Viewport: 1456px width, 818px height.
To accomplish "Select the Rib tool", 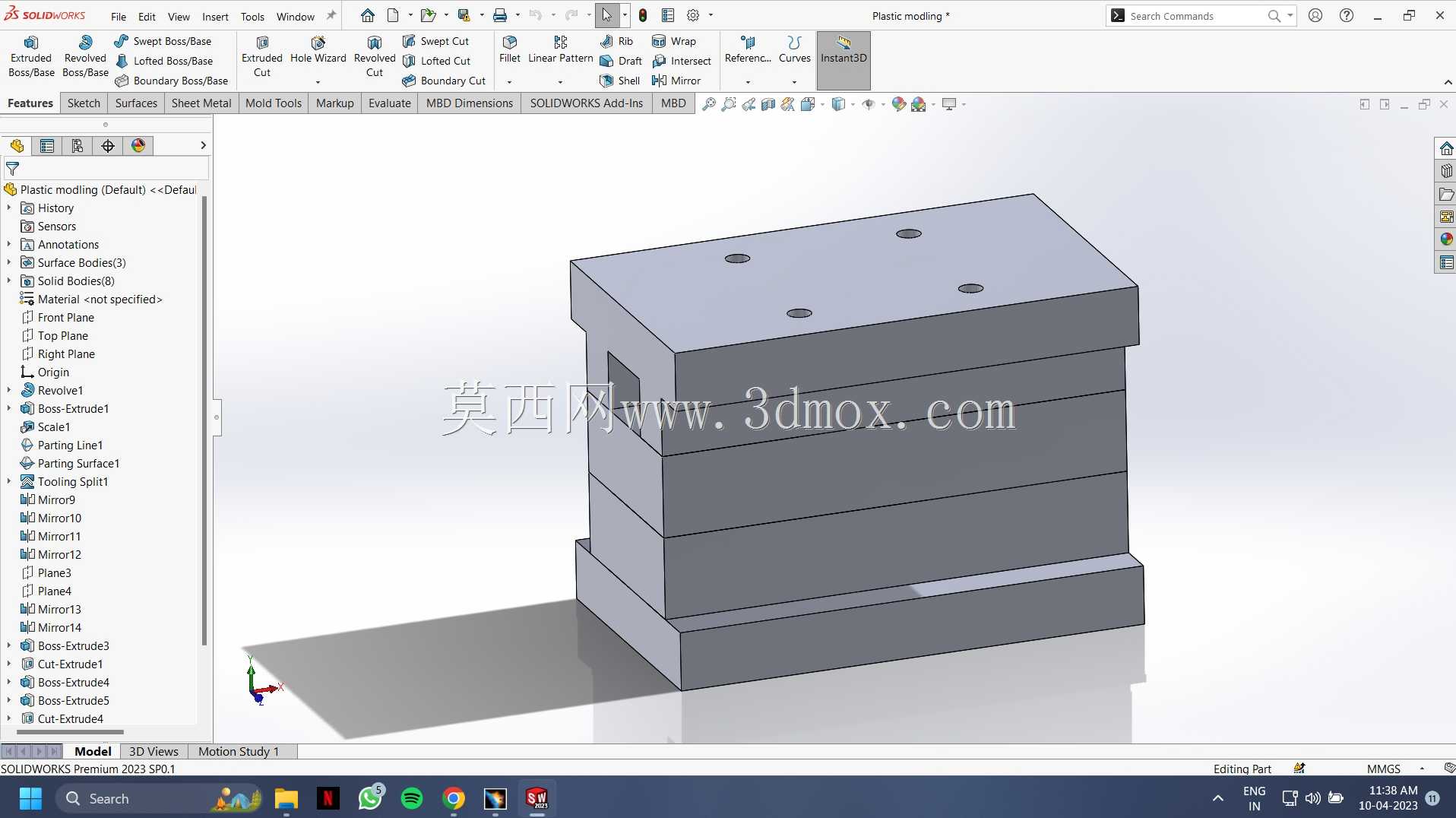I will click(x=616, y=41).
